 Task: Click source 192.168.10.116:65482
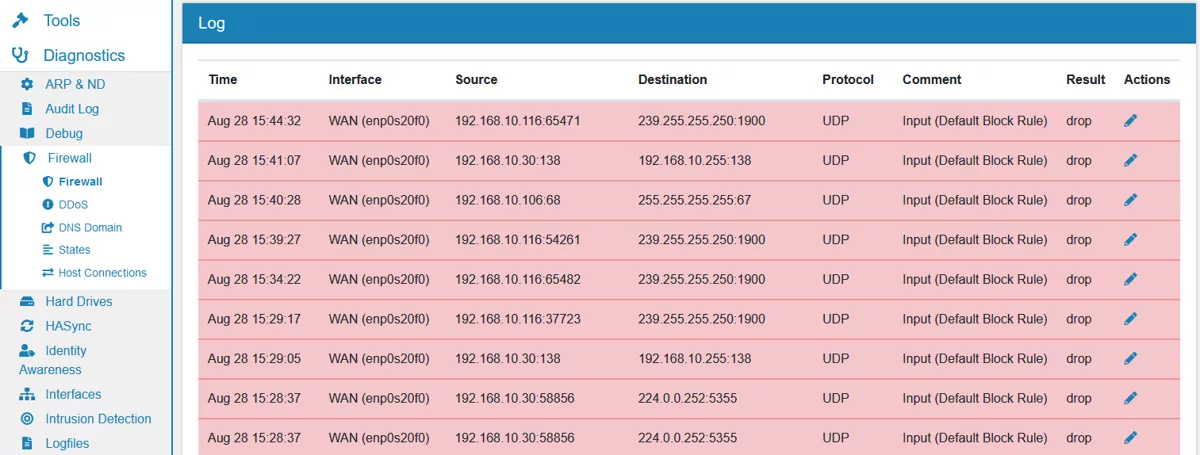click(518, 279)
